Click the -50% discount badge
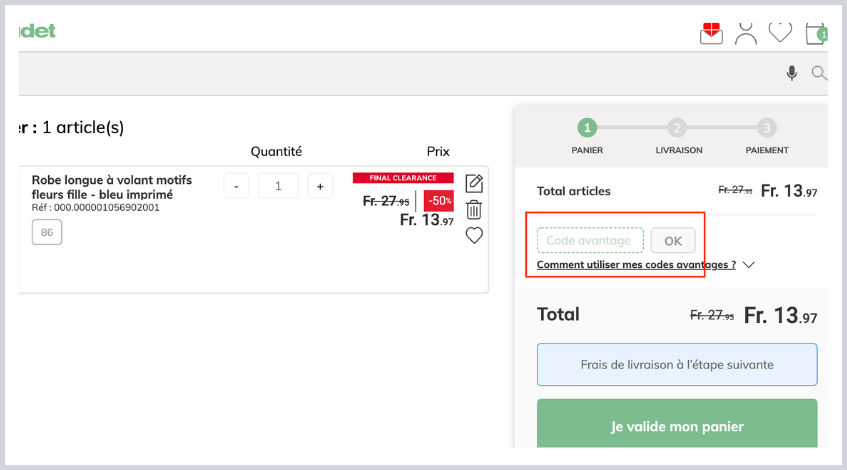Viewport: 847px width, 470px height. (x=439, y=201)
